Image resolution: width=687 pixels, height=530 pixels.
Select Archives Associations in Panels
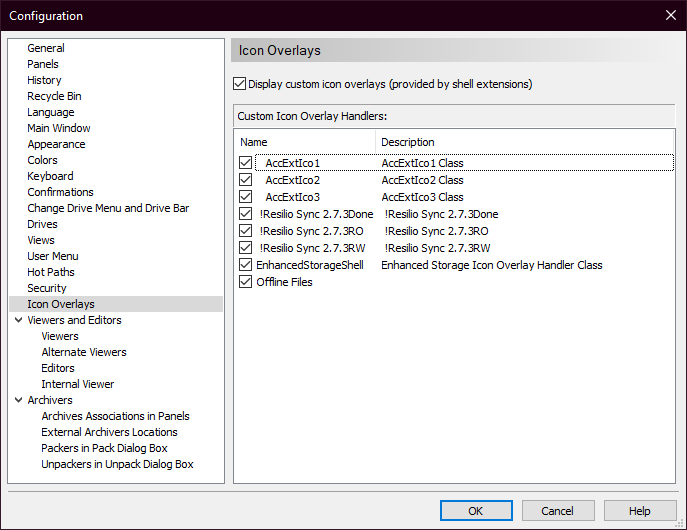tap(115, 416)
